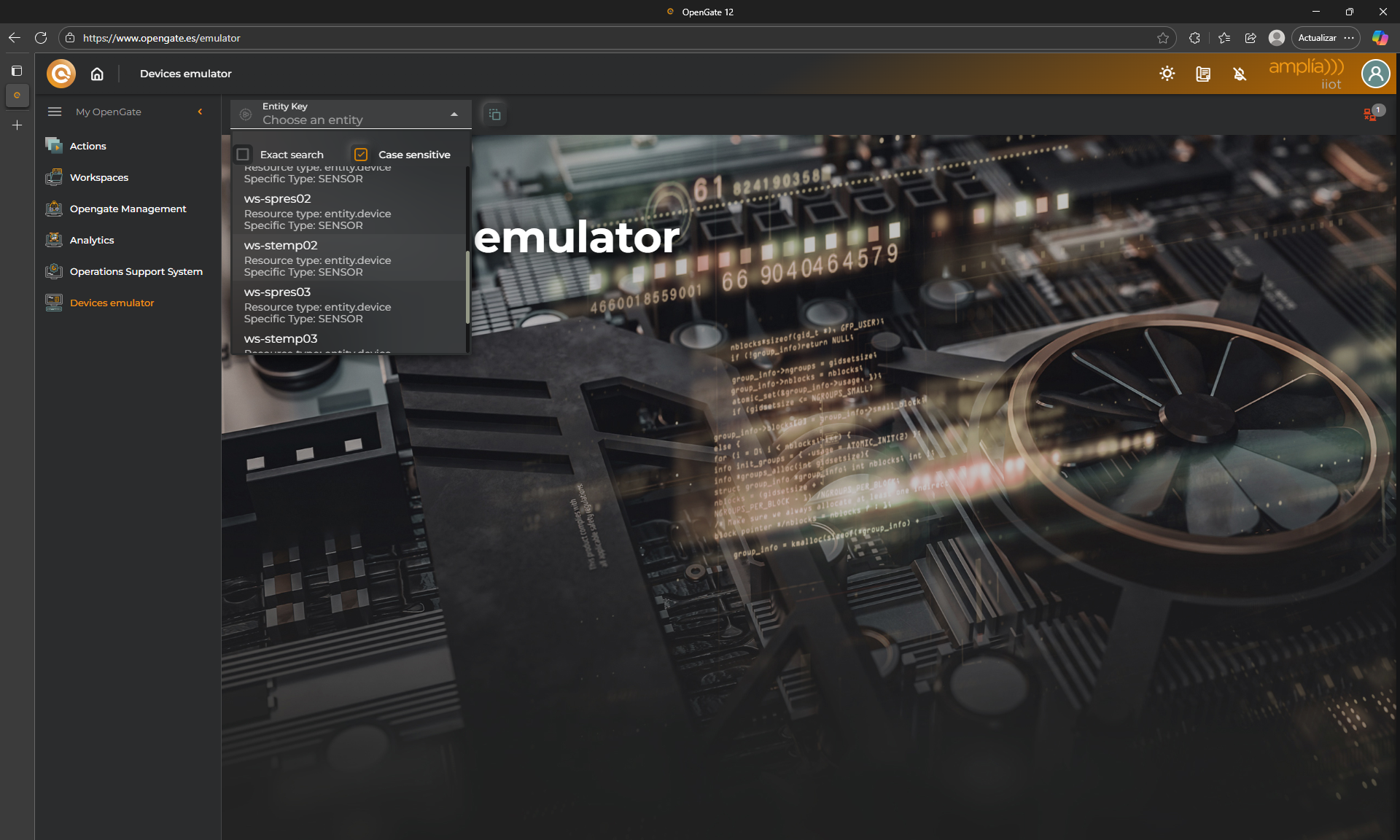
Task: Open the Analytics menu entry
Action: point(92,240)
